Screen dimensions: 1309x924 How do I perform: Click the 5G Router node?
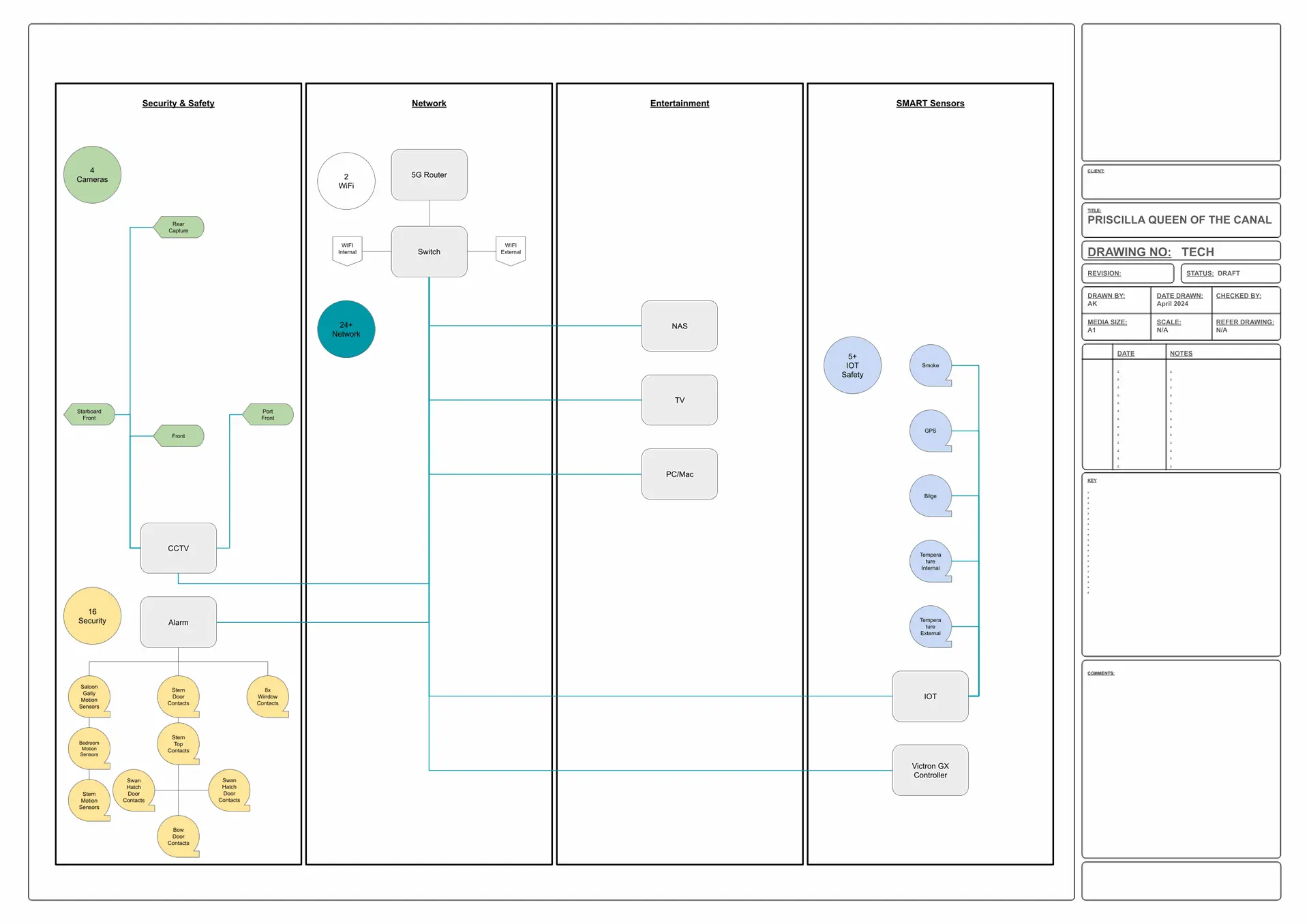click(429, 175)
